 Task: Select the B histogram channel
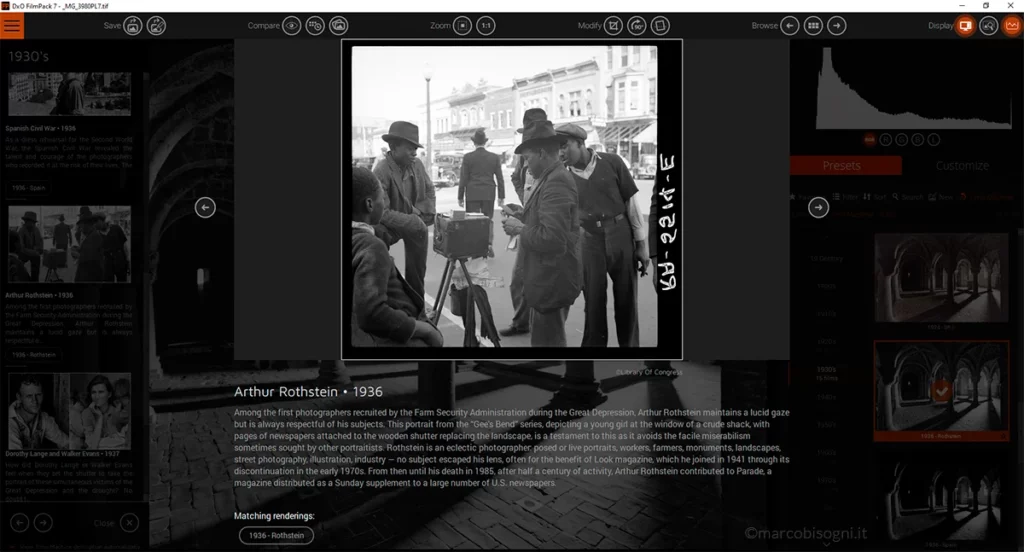(918, 140)
